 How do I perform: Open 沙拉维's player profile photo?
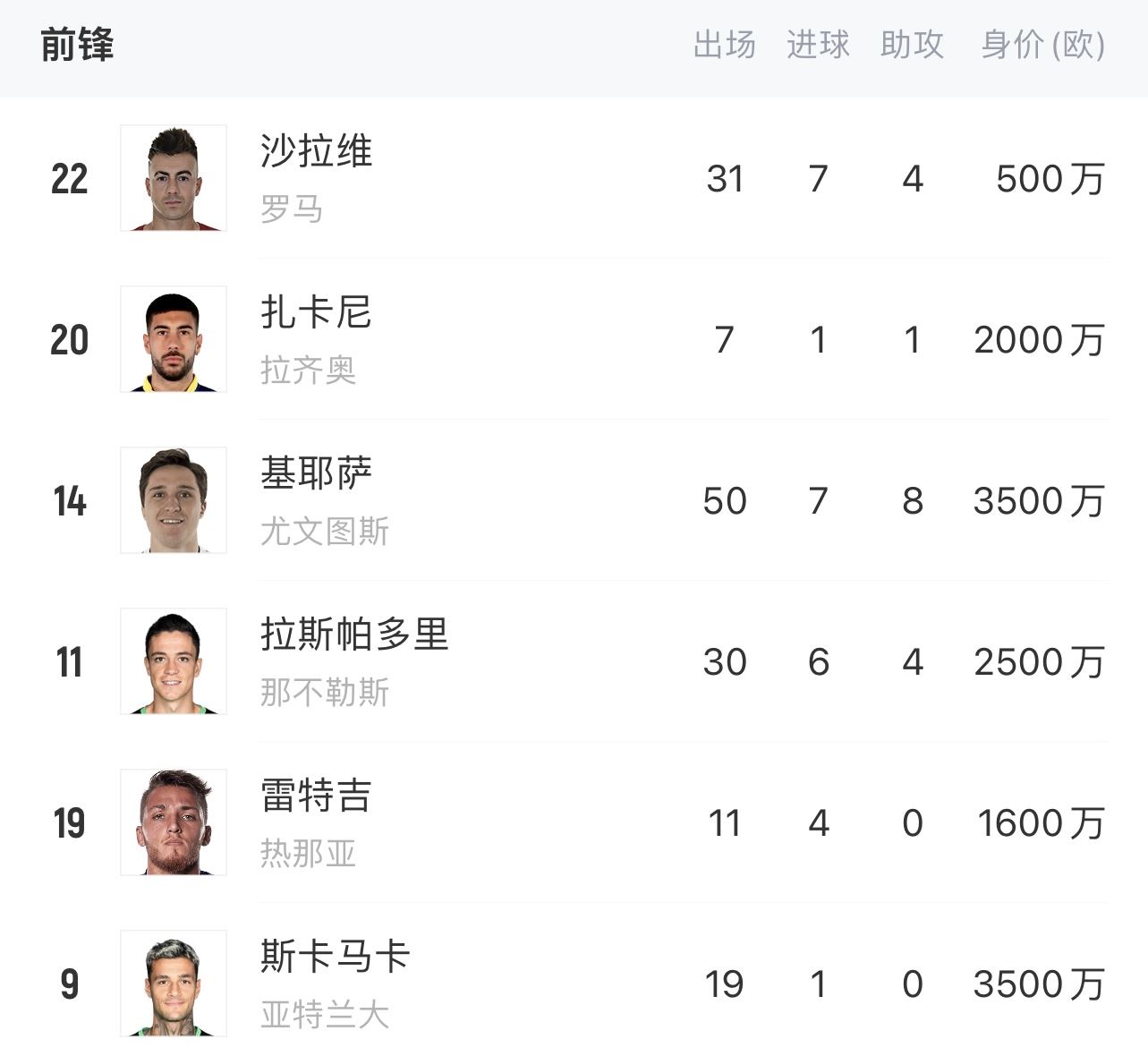tap(173, 177)
